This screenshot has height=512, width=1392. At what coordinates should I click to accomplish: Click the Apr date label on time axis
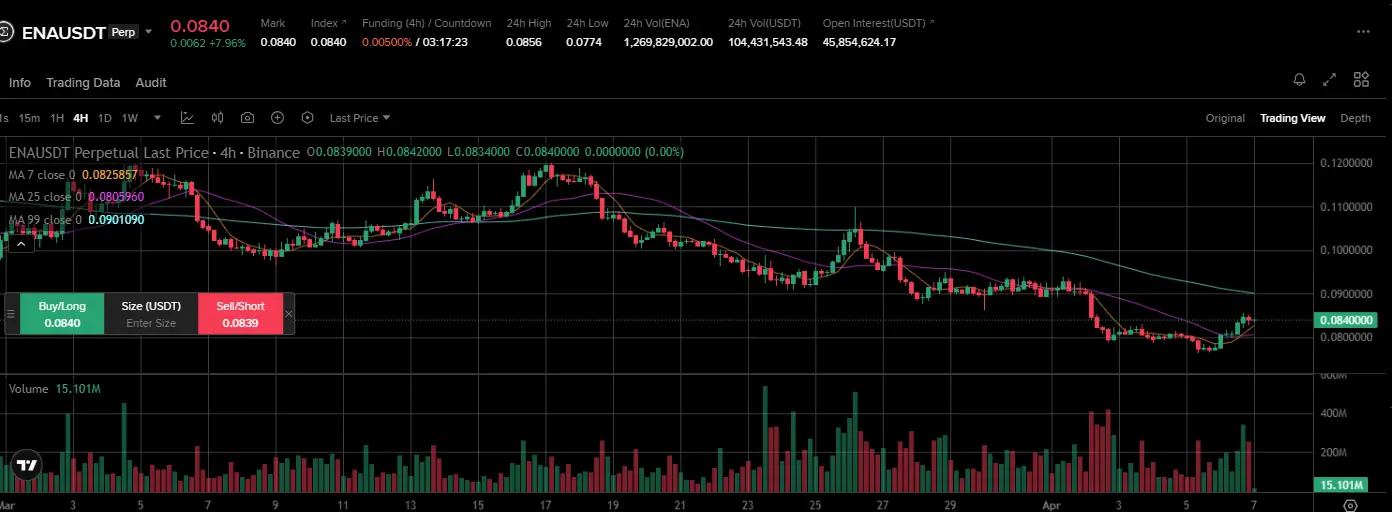(1051, 507)
